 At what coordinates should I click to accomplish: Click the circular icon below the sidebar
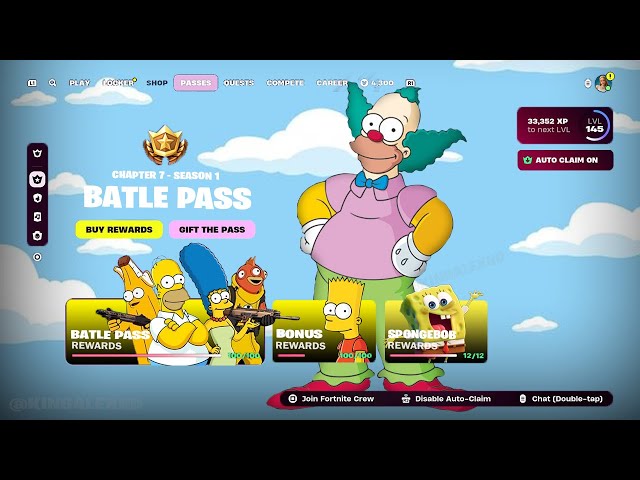(37, 257)
